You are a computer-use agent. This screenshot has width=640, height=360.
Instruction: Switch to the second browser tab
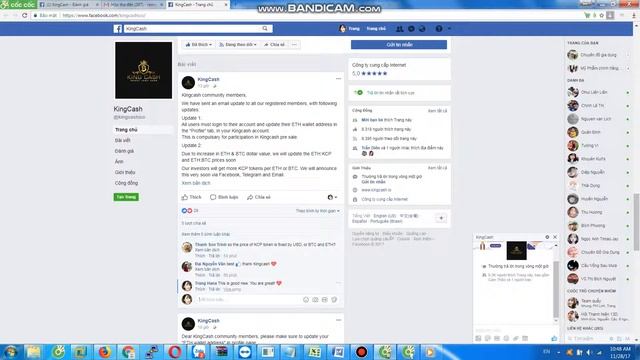pyautogui.click(x=133, y=4)
